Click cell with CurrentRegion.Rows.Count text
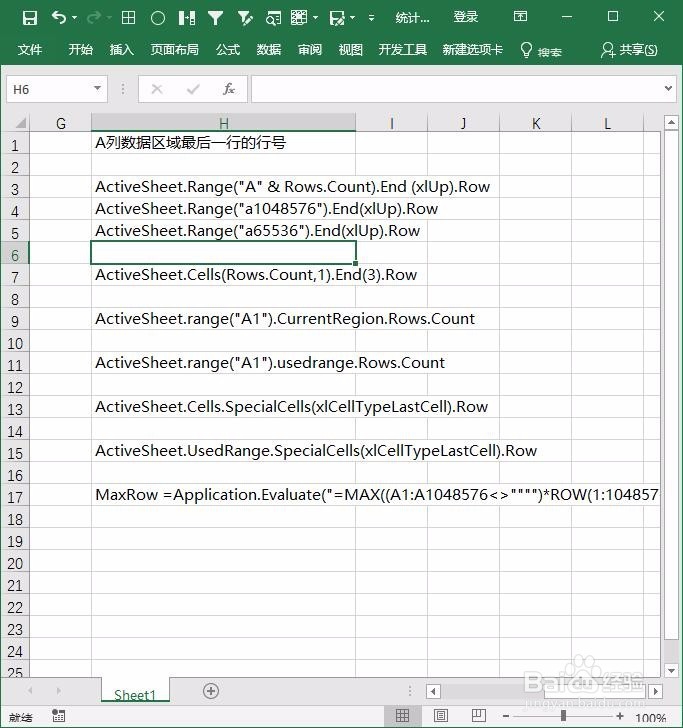 [224, 319]
